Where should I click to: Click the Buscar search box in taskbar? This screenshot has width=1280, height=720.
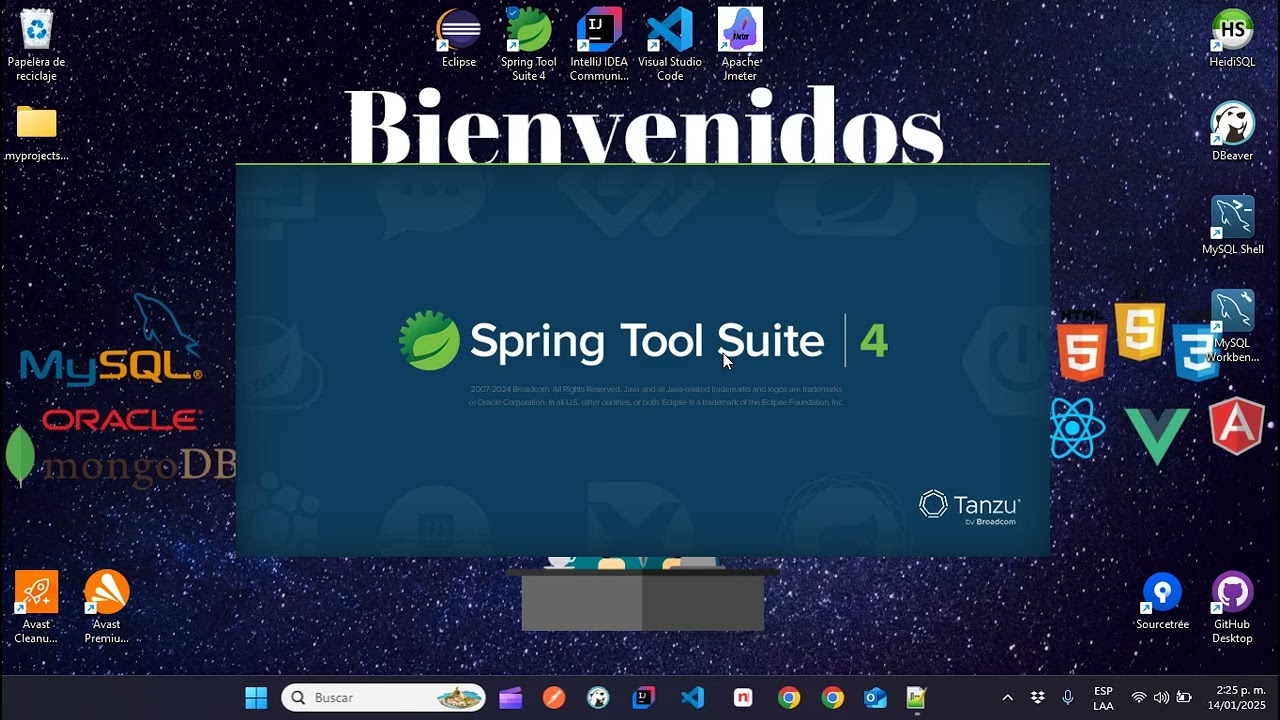click(383, 698)
